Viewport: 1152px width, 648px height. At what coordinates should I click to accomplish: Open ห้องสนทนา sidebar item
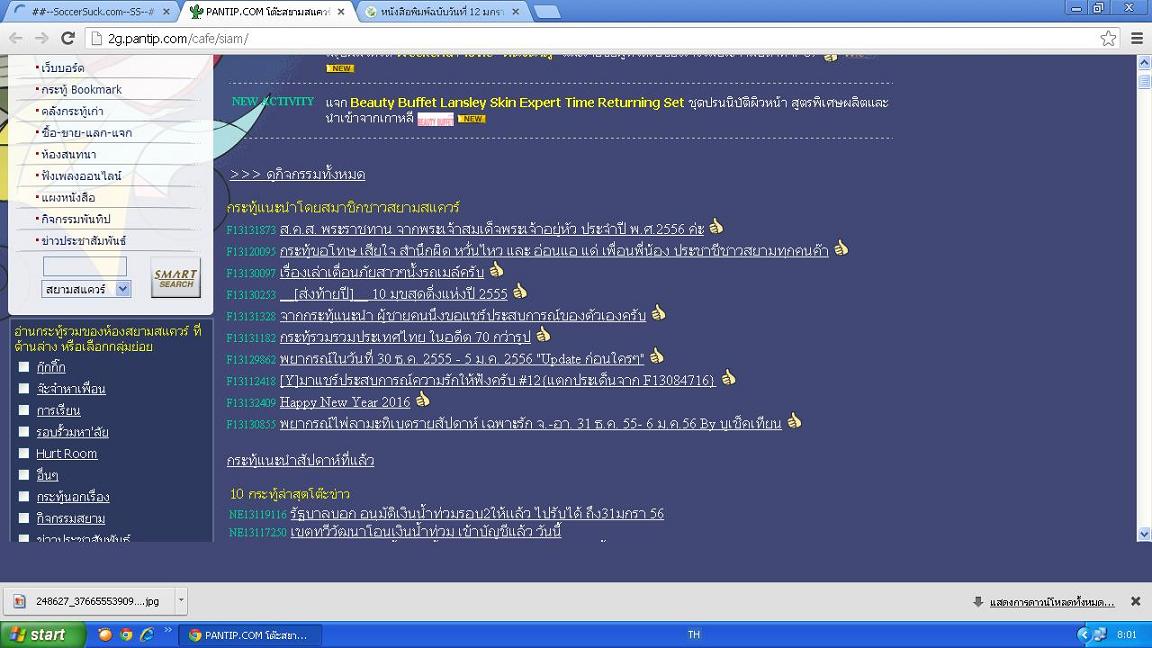68,154
